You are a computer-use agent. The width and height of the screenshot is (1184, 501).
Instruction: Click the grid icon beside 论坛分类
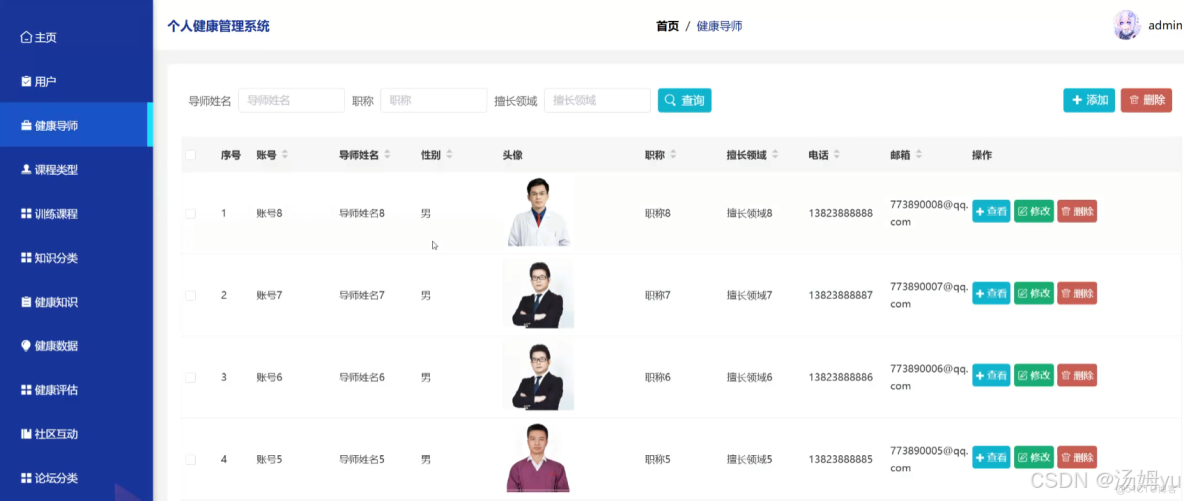pos(26,478)
